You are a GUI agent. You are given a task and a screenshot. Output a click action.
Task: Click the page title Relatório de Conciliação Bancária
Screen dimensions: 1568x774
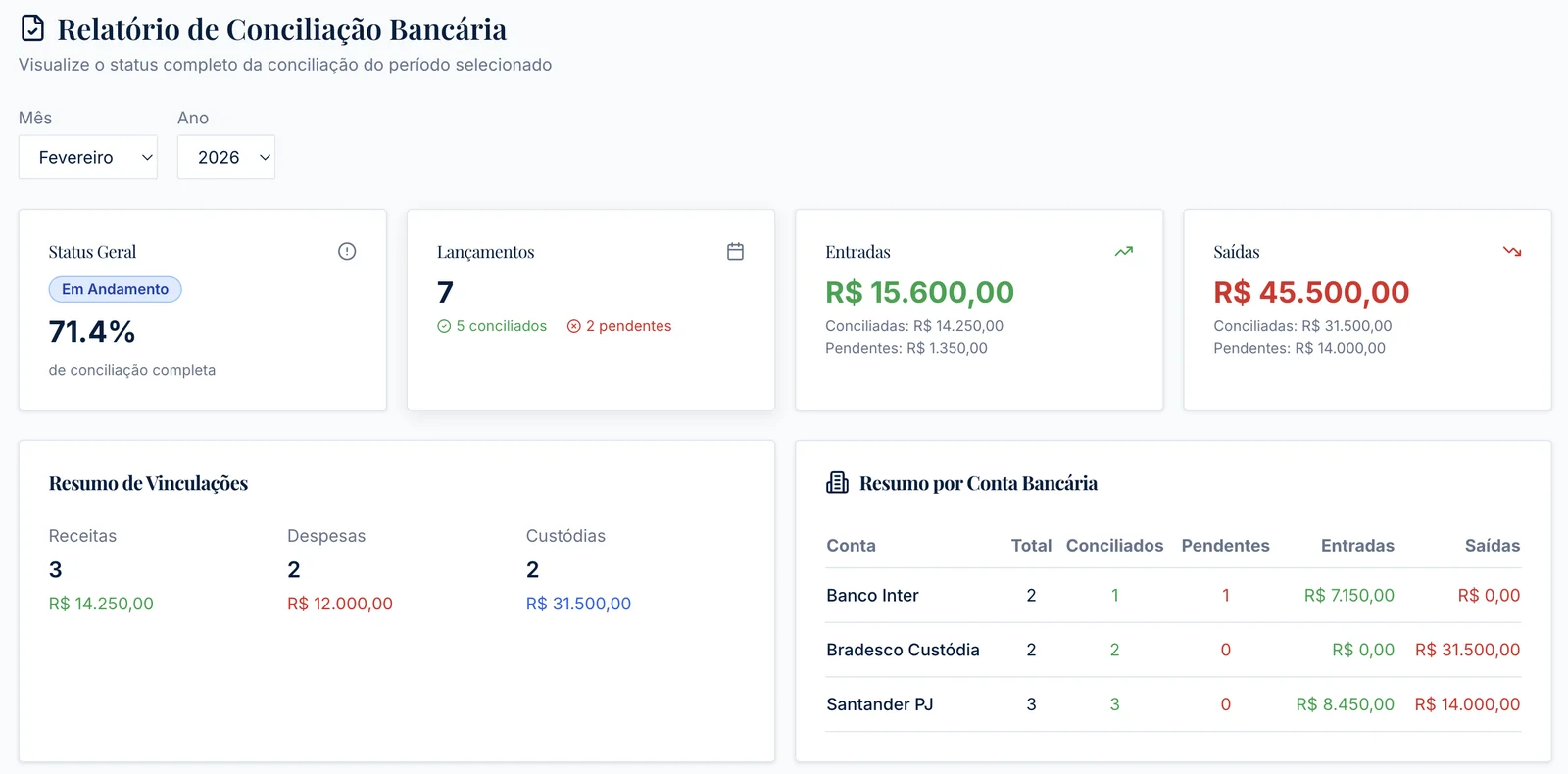click(x=282, y=29)
